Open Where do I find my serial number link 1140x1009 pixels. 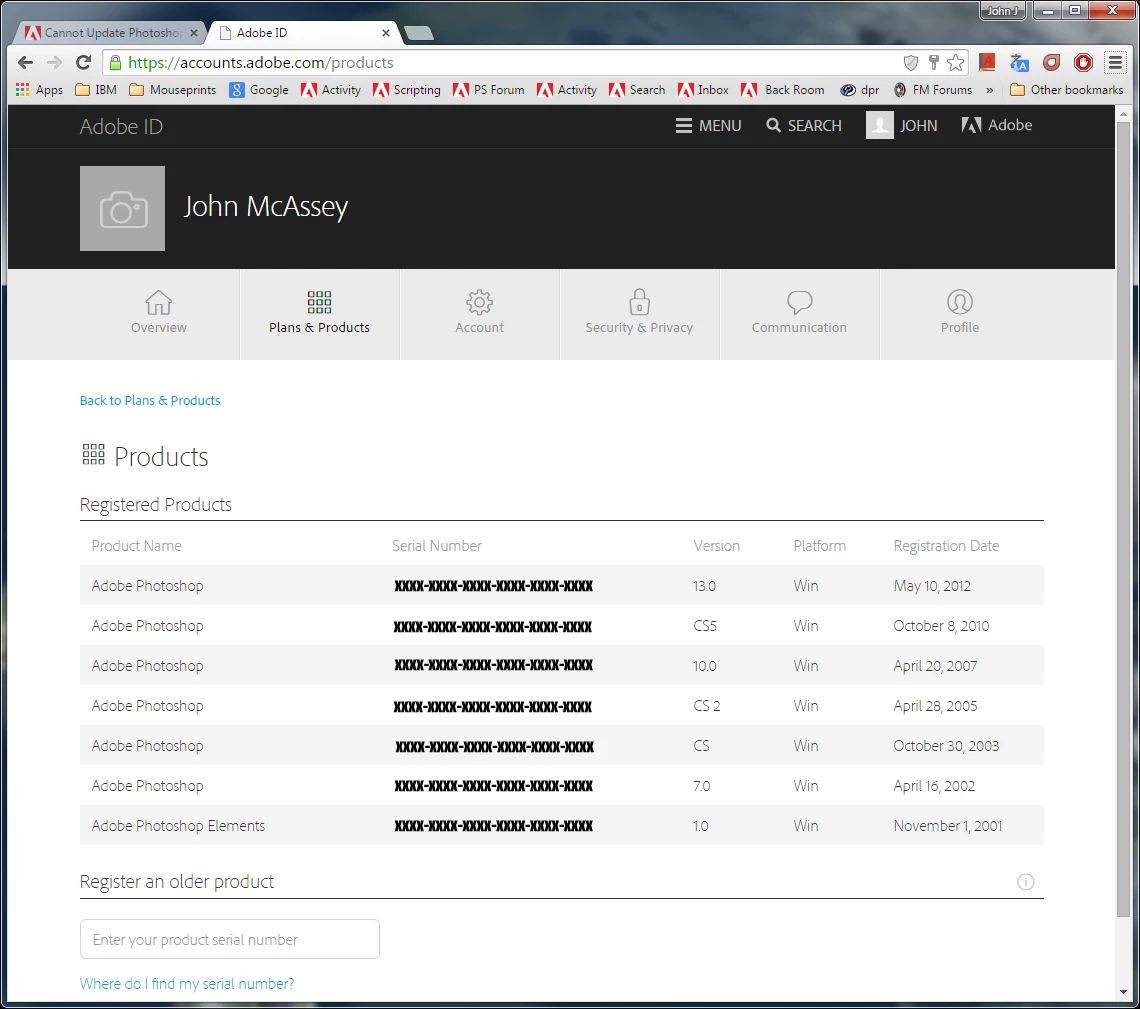pos(187,984)
